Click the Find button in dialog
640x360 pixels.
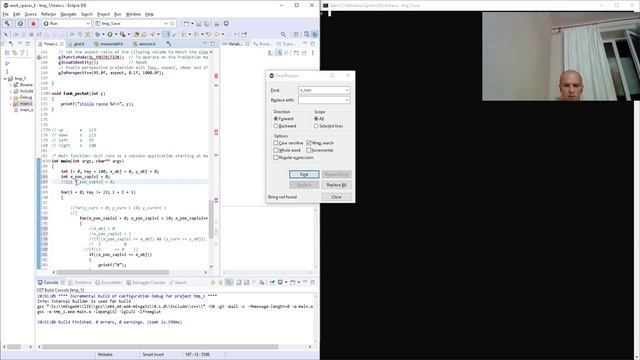[x=304, y=174]
